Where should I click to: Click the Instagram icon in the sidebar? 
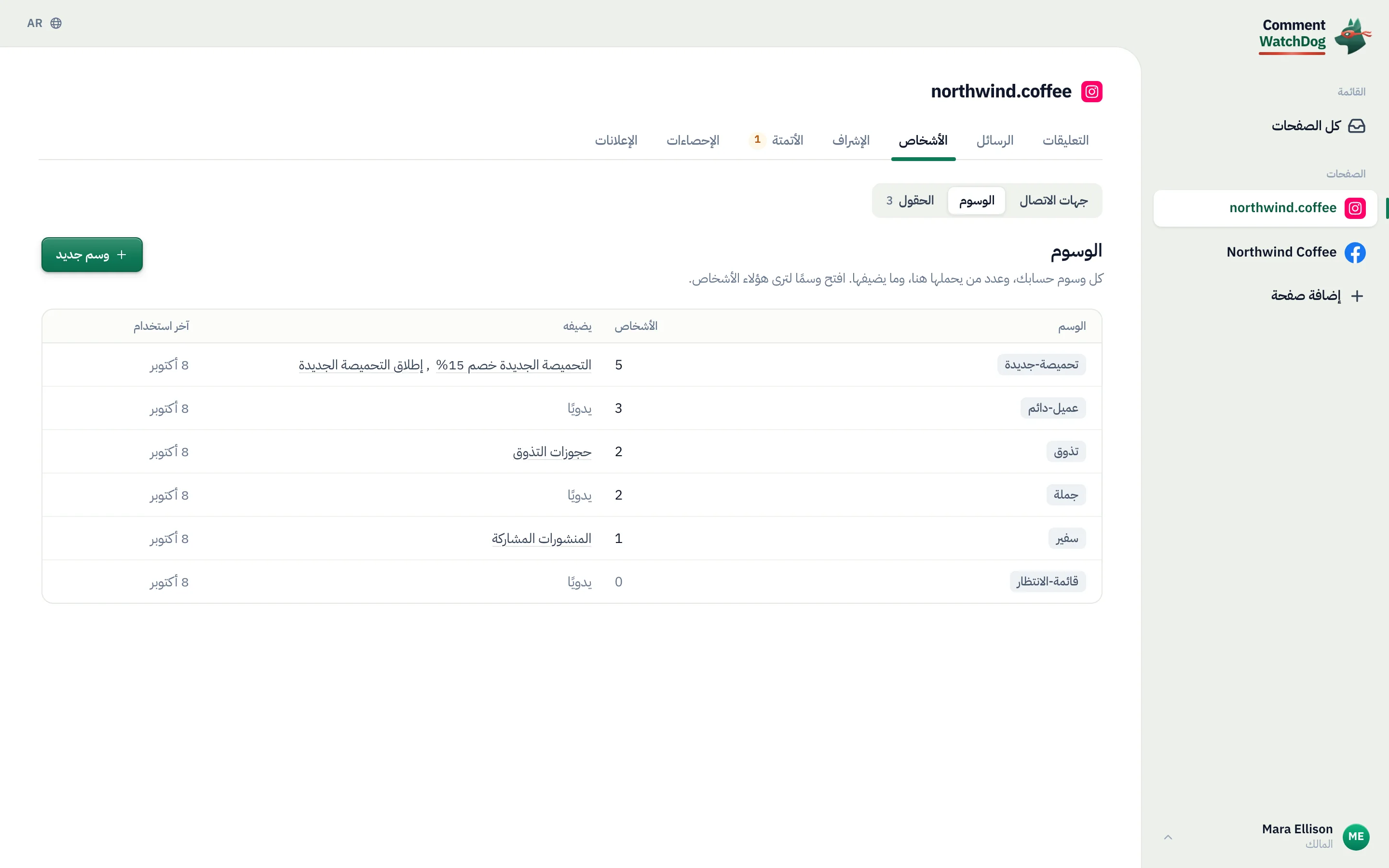click(x=1355, y=208)
